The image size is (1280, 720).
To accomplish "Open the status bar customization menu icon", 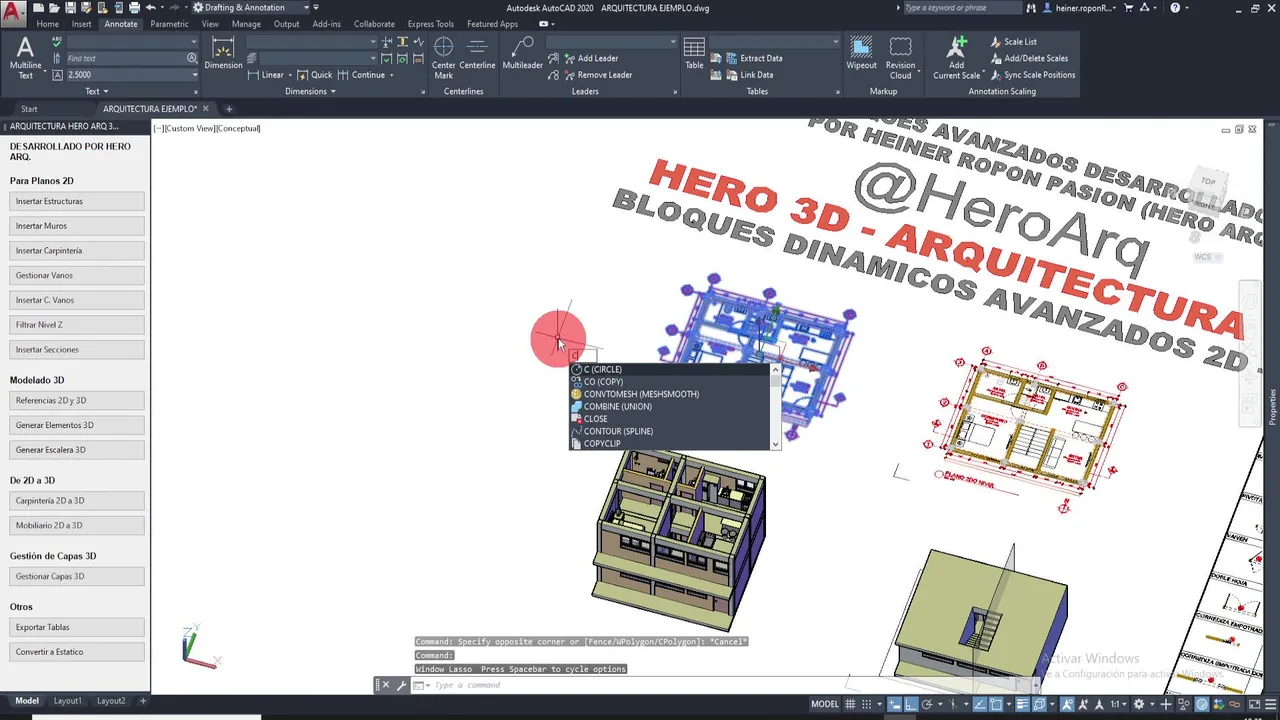I will [1270, 704].
